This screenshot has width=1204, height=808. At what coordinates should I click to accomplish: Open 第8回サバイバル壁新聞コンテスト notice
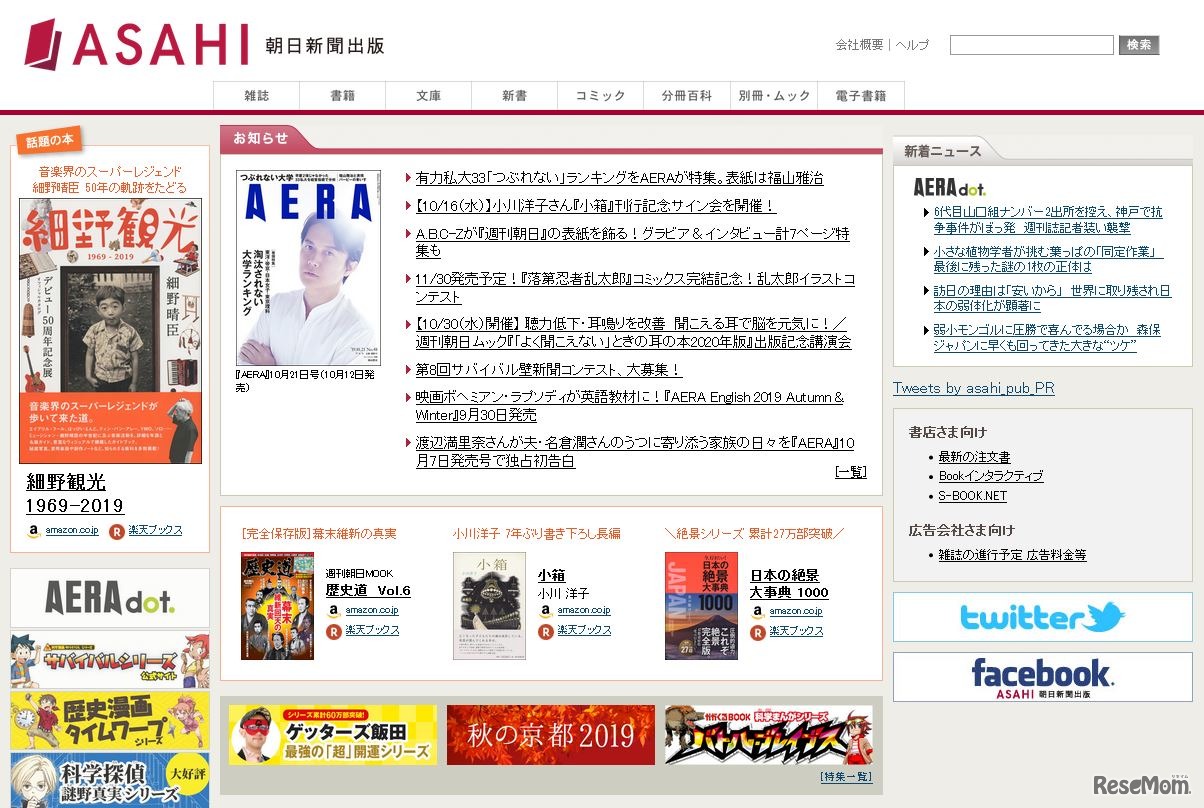pos(548,370)
